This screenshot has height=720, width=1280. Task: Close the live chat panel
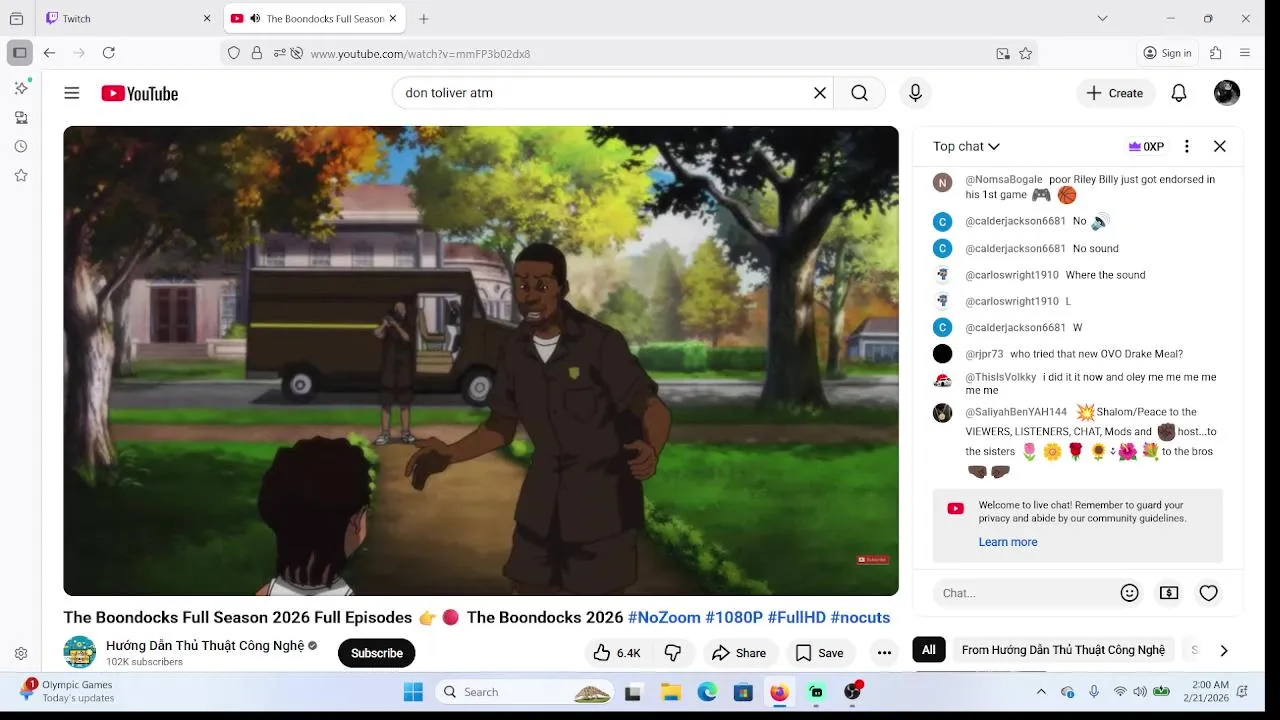(1220, 146)
